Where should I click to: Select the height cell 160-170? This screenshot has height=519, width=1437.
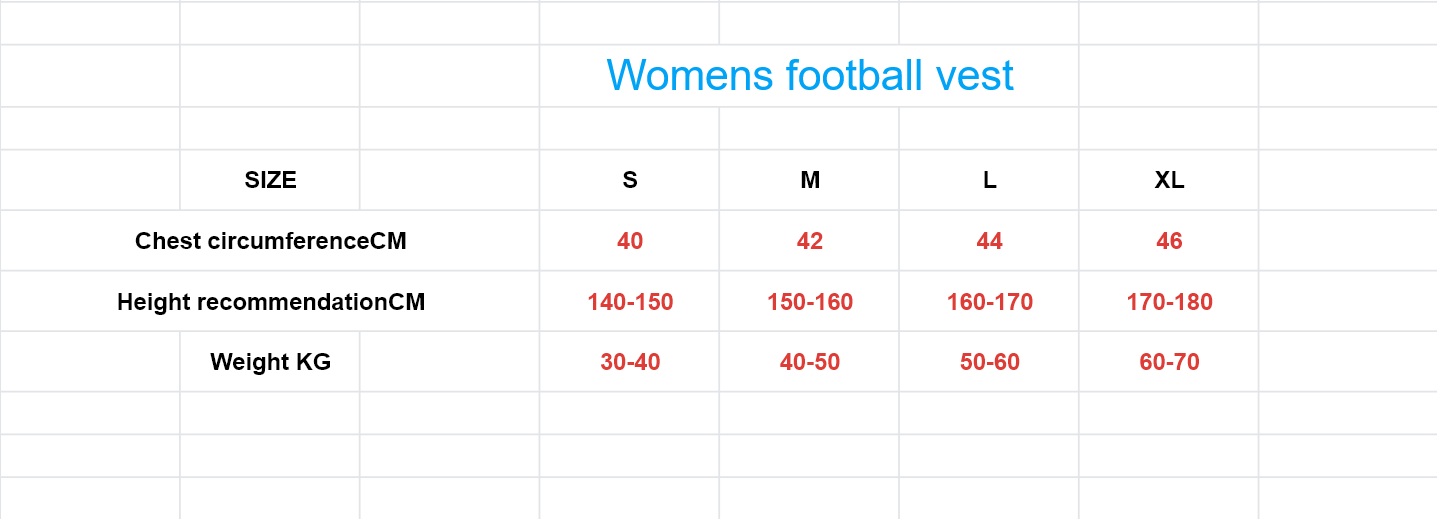[989, 302]
